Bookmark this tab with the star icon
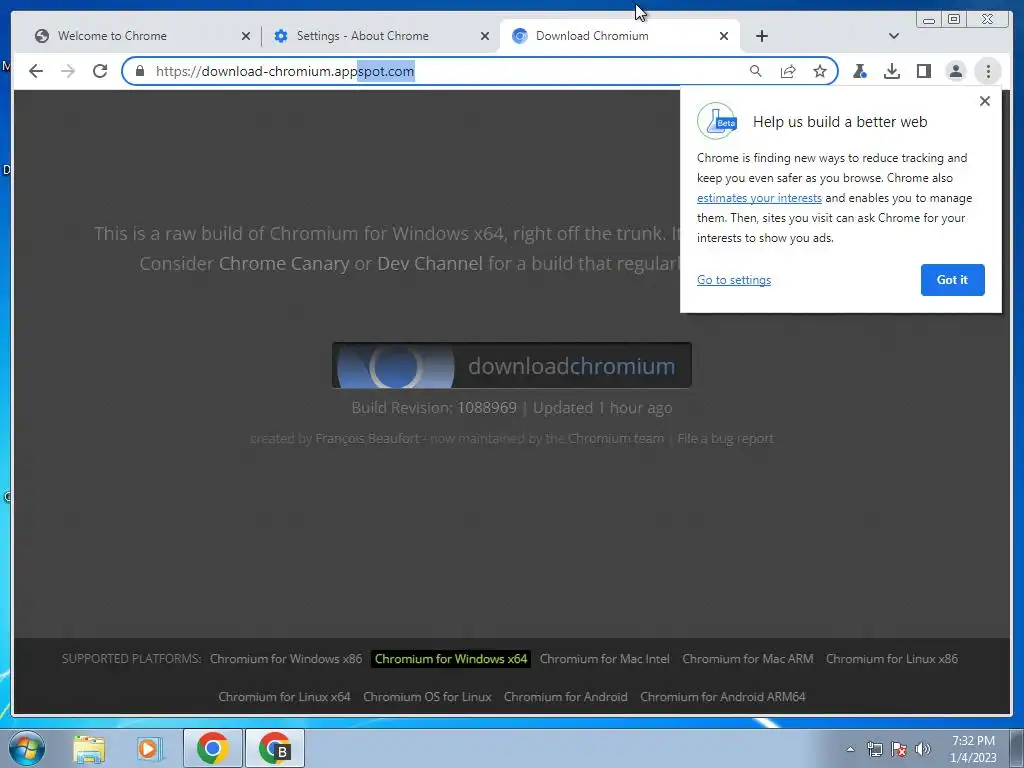 click(820, 71)
